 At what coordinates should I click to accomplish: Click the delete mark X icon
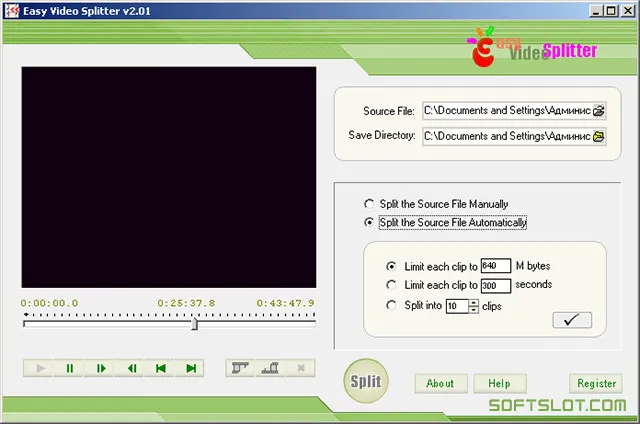(301, 368)
